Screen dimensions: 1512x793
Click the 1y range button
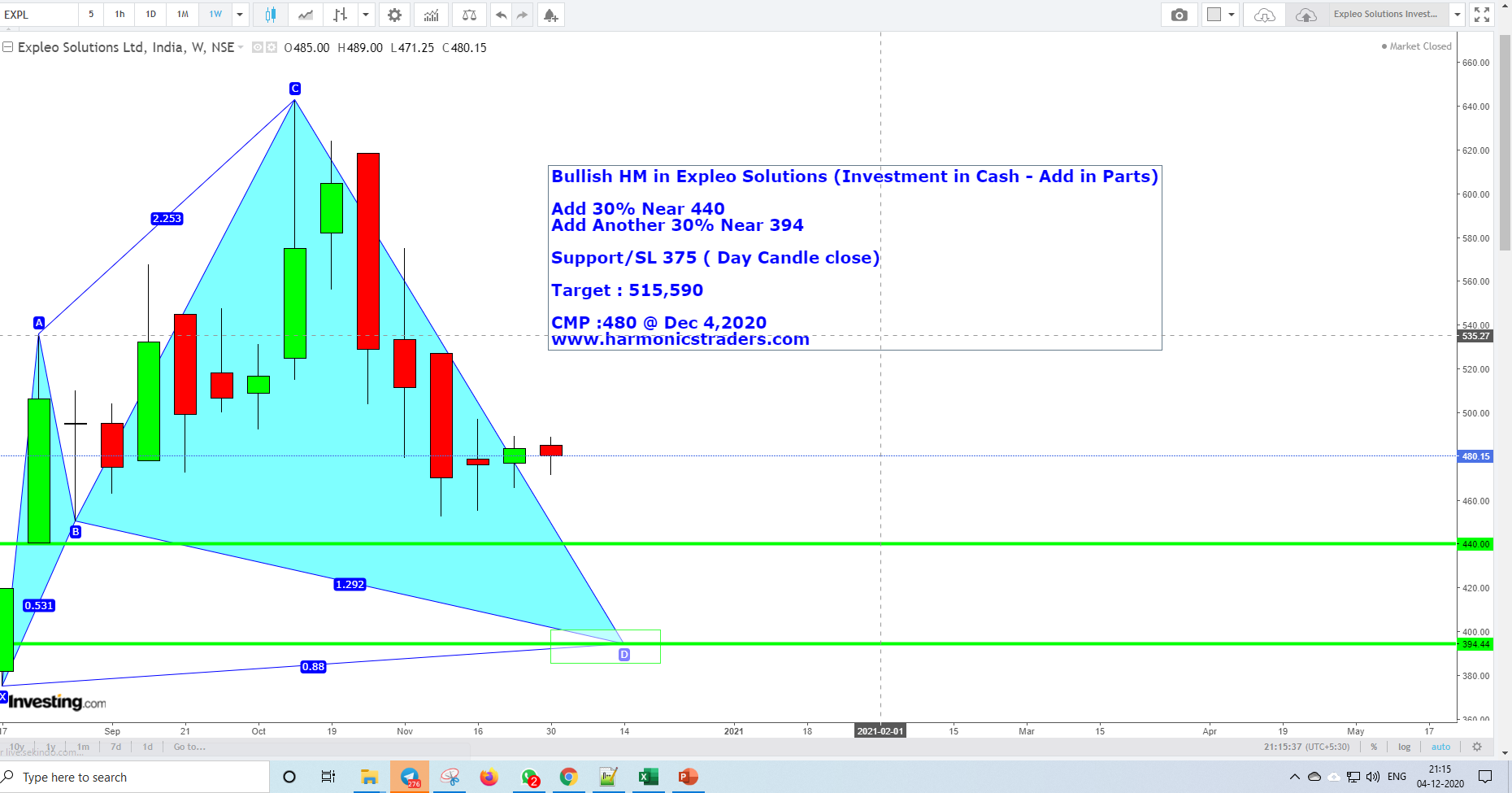(x=50, y=746)
